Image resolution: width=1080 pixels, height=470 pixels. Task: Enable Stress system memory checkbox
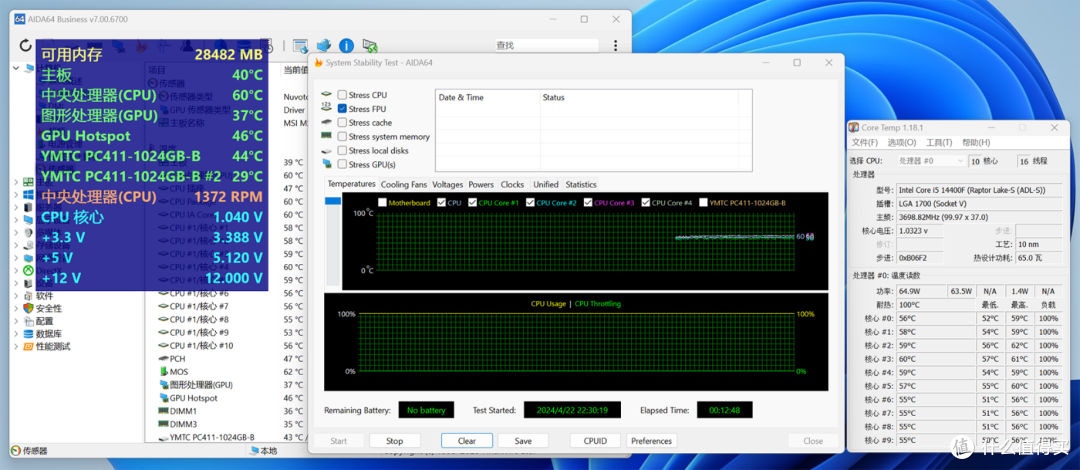coord(342,136)
